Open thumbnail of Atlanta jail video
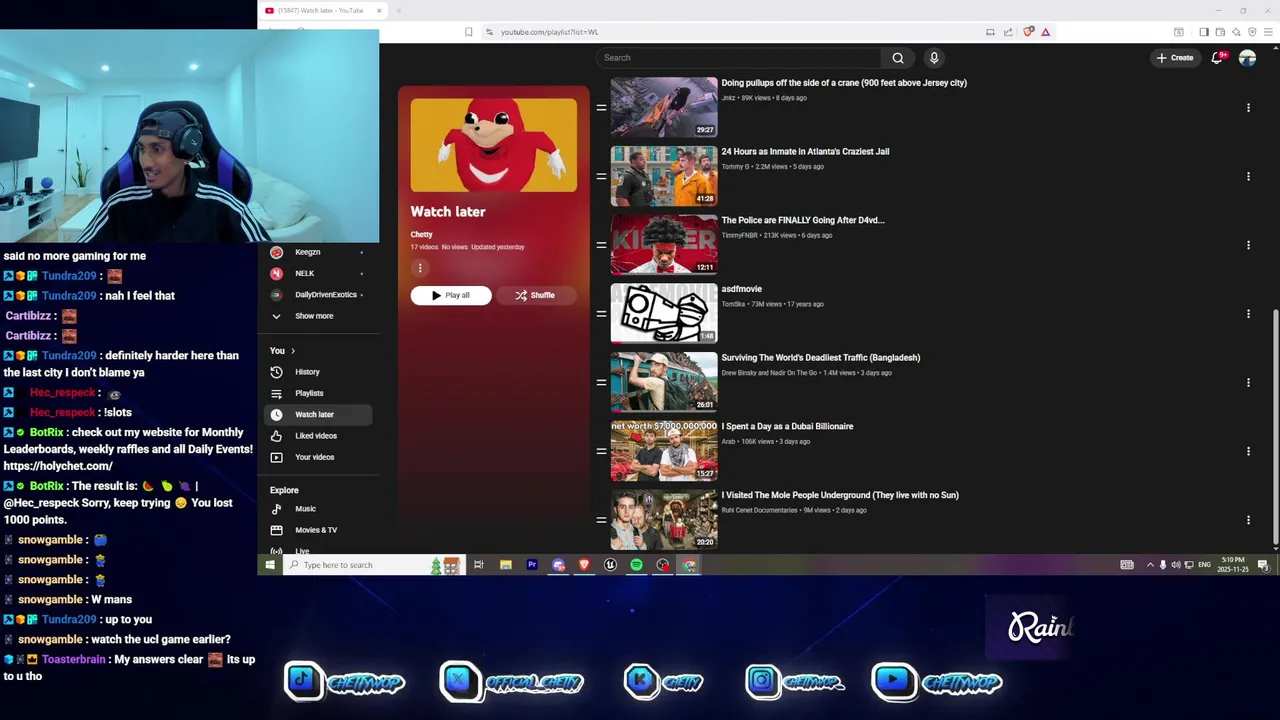 click(x=664, y=176)
